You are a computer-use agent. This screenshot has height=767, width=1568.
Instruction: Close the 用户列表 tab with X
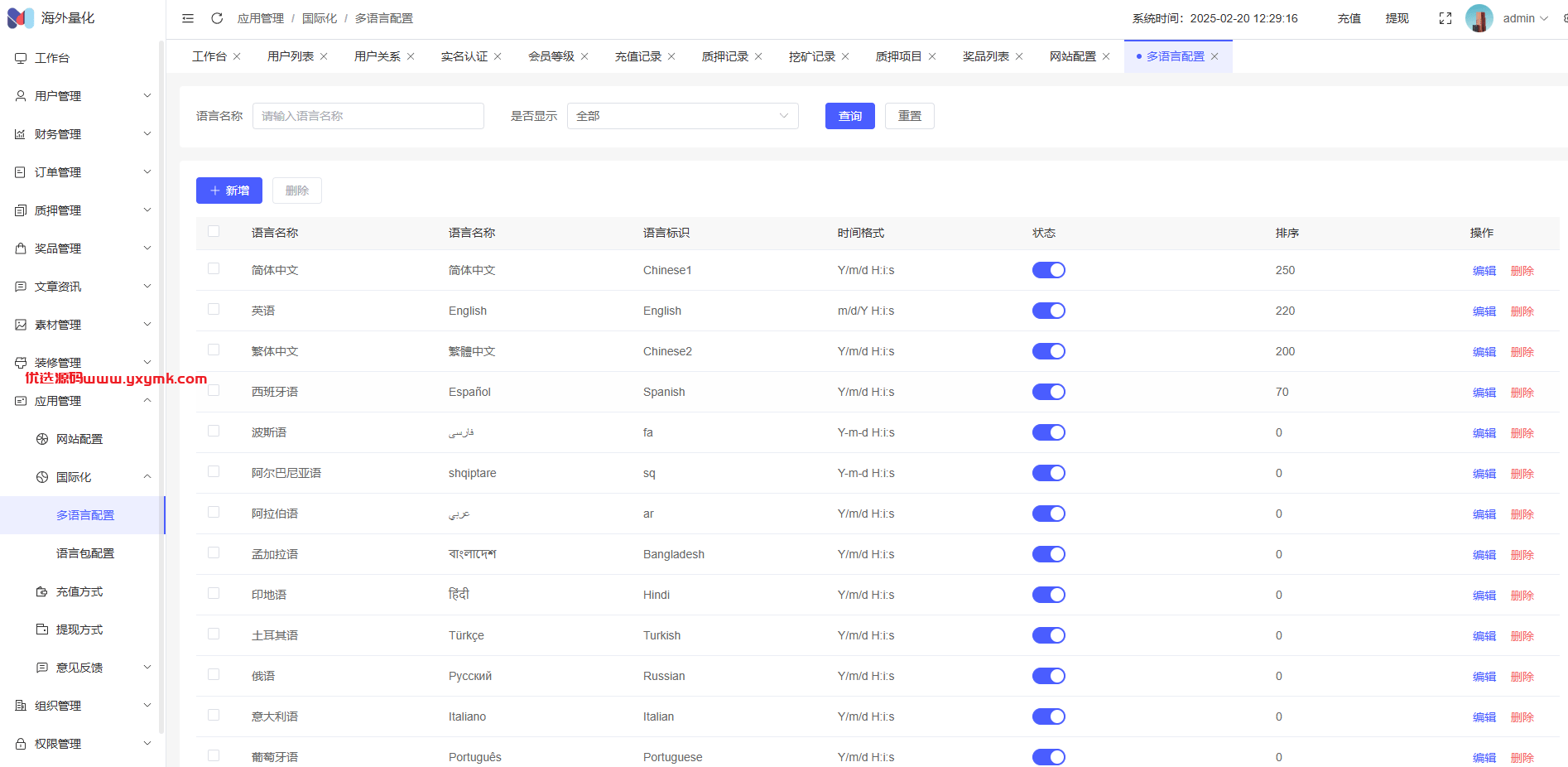tap(324, 56)
